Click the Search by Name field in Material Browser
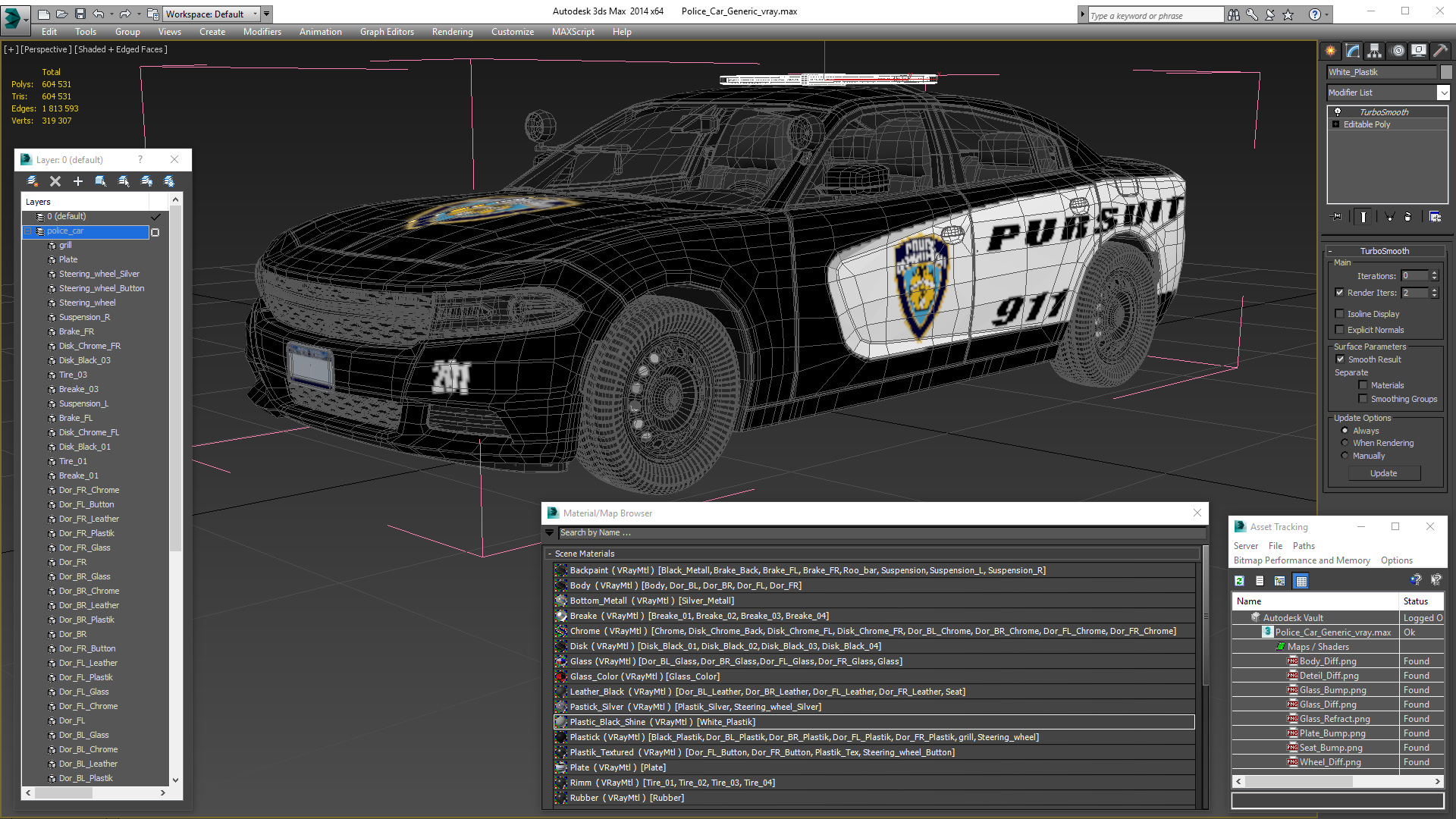 click(882, 533)
